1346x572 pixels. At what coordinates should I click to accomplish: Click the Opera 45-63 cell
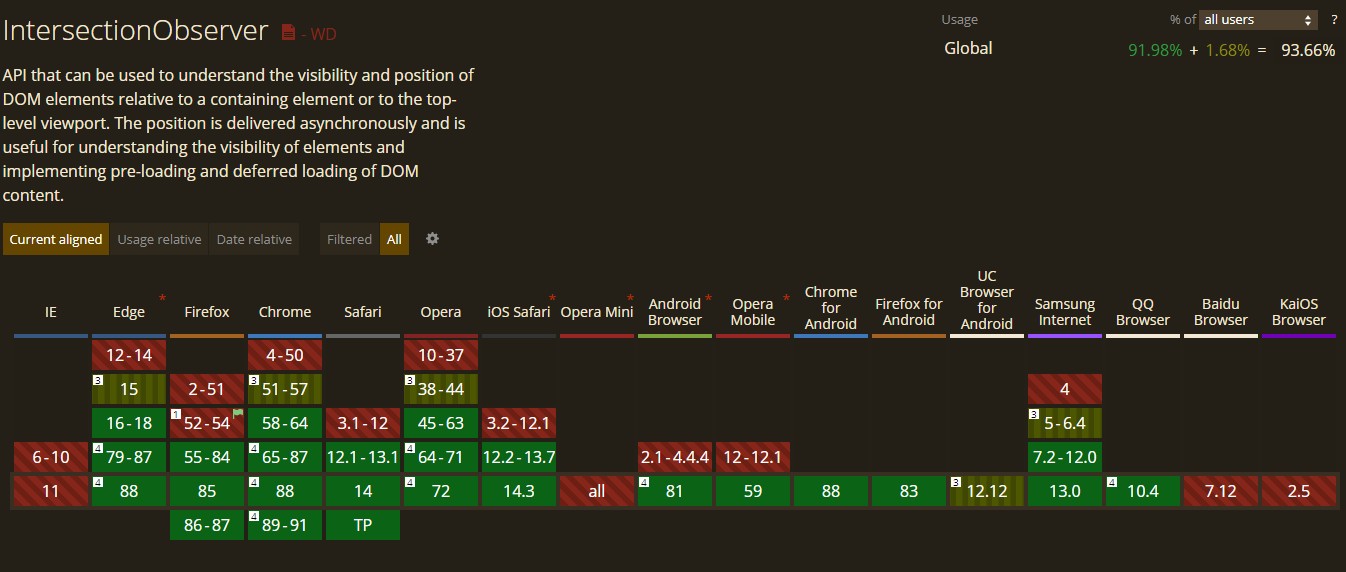pyautogui.click(x=441, y=423)
